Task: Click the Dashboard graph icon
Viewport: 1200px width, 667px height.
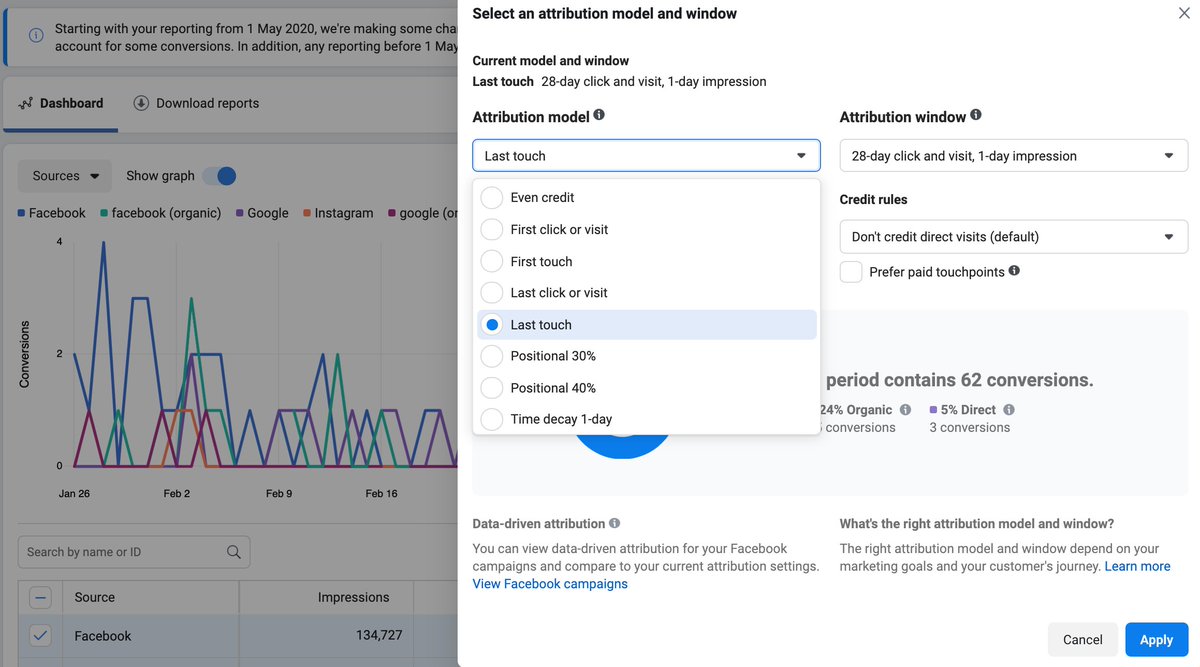Action: pyautogui.click(x=26, y=103)
